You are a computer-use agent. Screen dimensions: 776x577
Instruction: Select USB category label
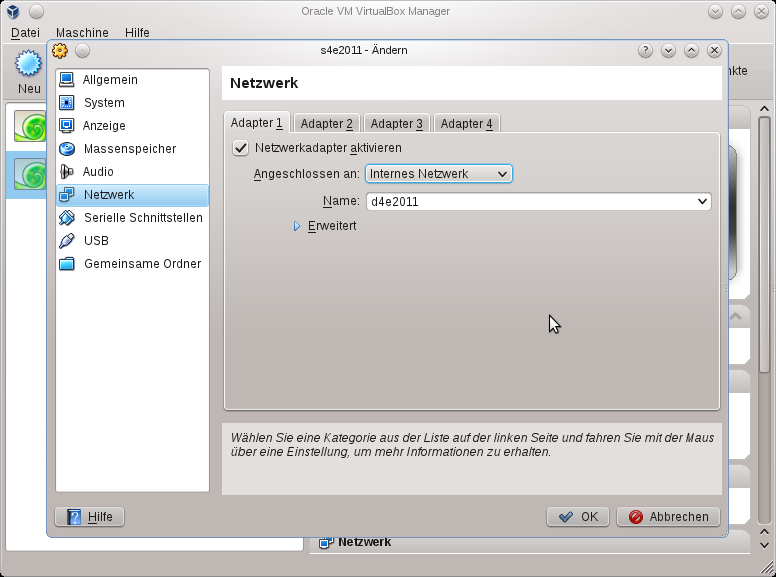click(96, 240)
